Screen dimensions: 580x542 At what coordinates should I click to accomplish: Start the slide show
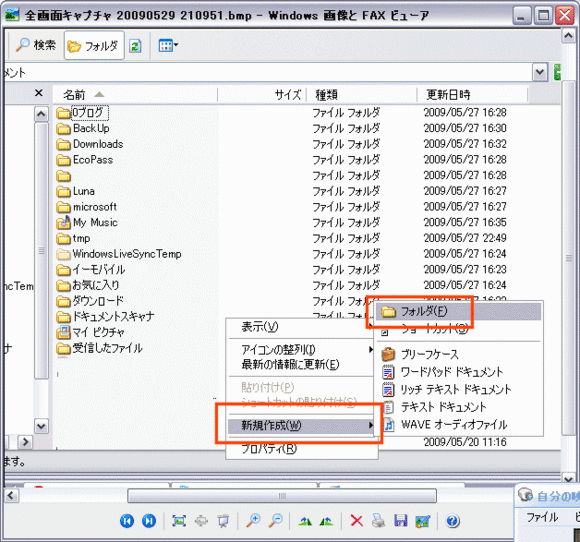[223, 521]
